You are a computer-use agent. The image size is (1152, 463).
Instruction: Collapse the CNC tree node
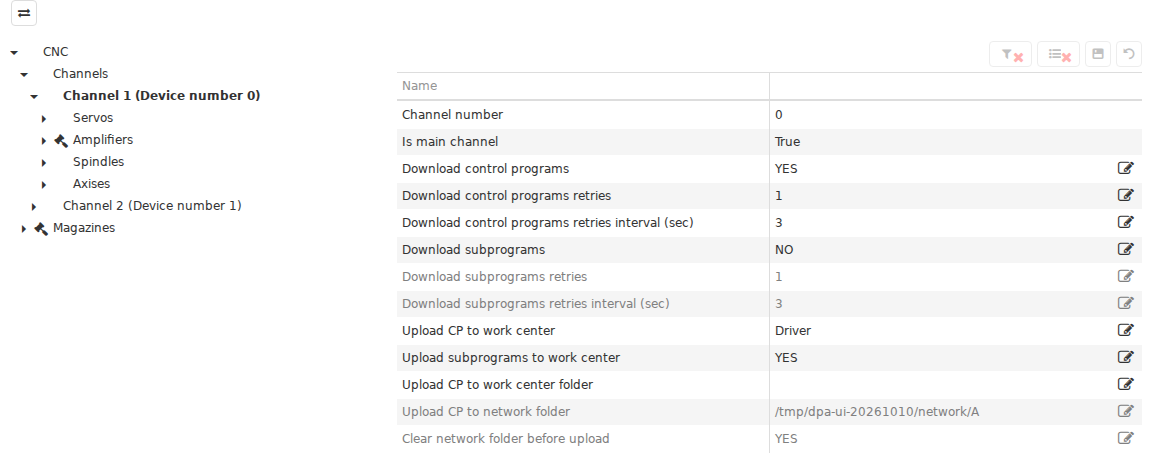tap(14, 52)
